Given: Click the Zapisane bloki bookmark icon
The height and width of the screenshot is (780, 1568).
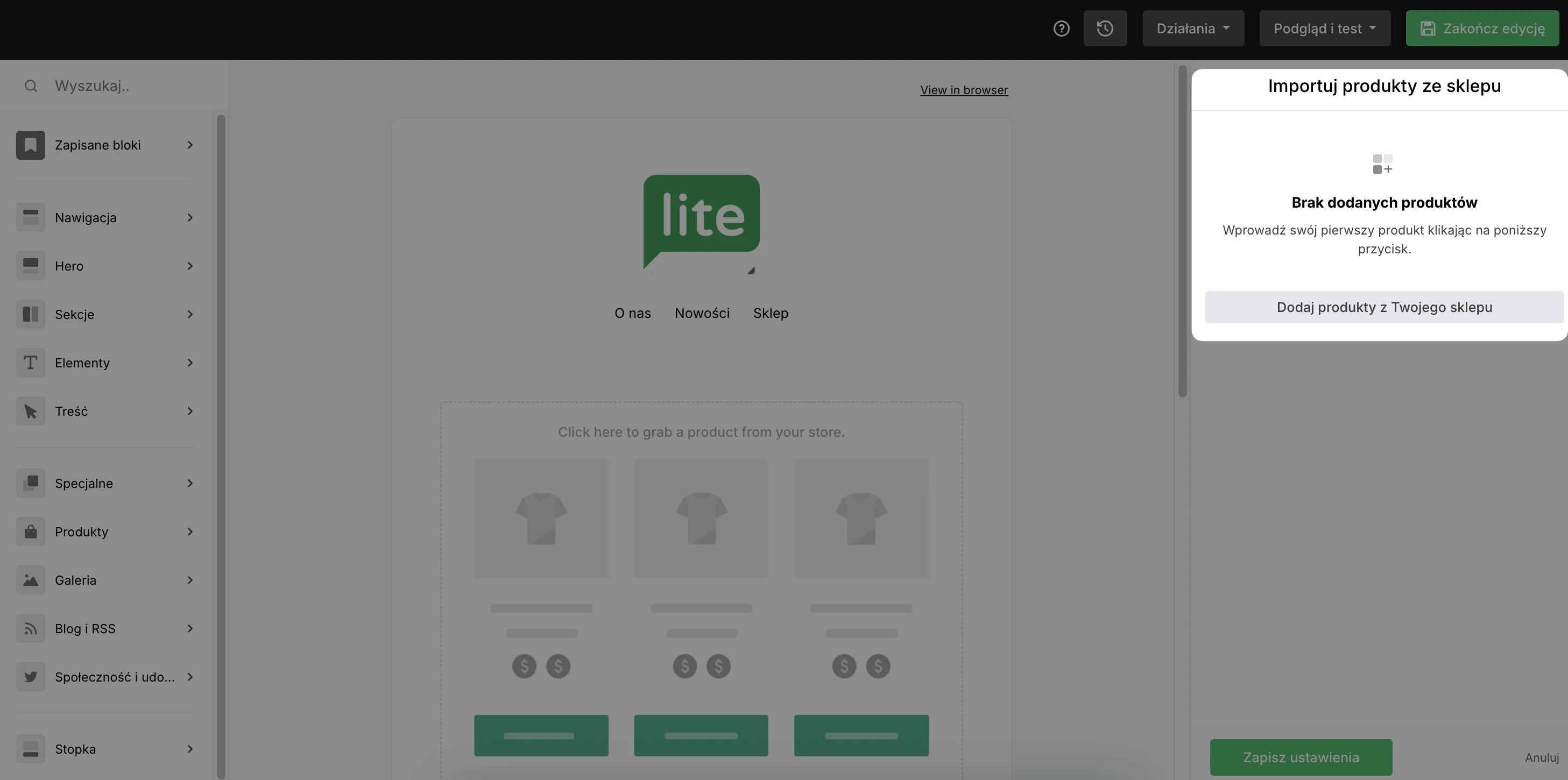Looking at the screenshot, I should coord(31,145).
